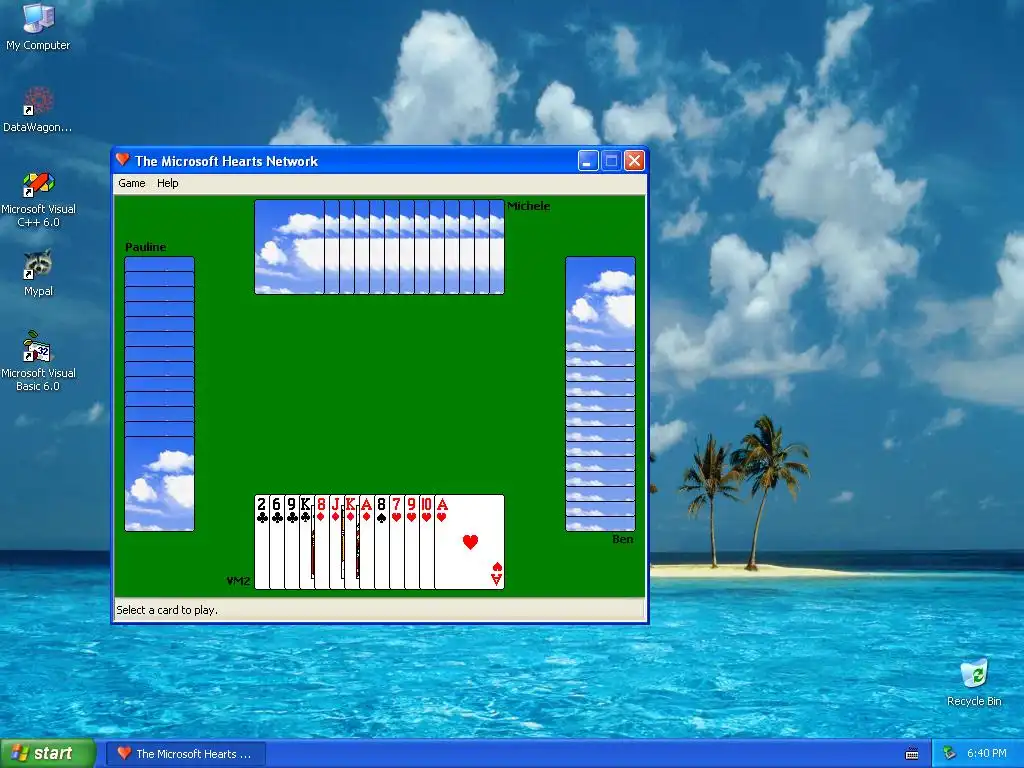Click the Recycle Bin icon
The height and width of the screenshot is (768, 1024).
pyautogui.click(x=974, y=682)
